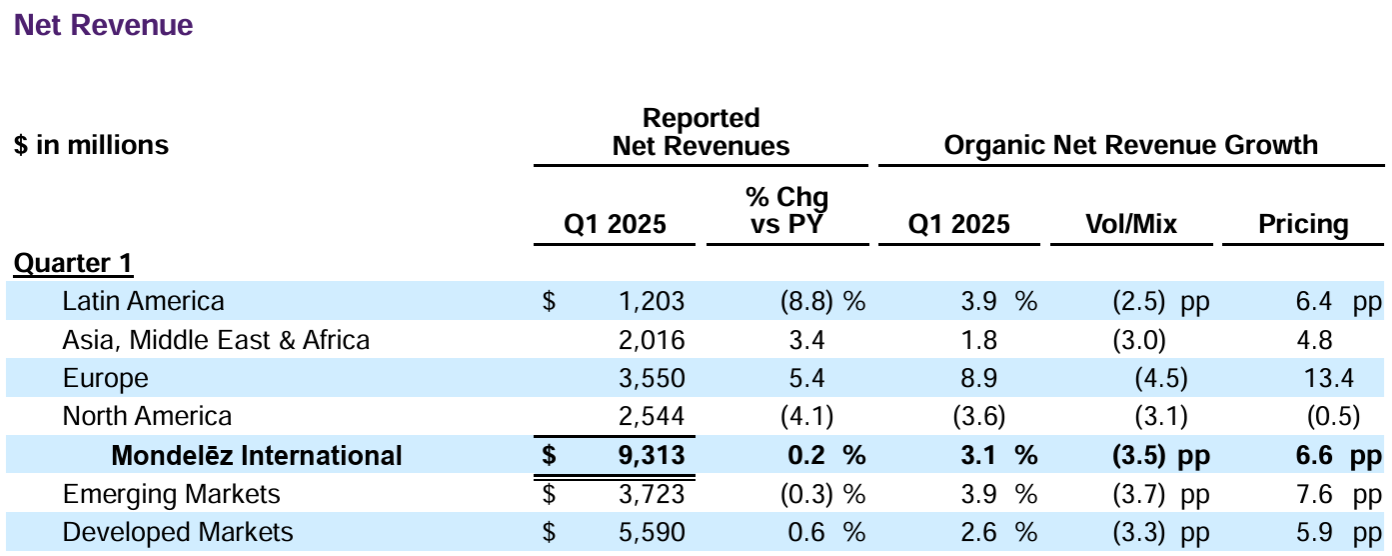Image resolution: width=1392 pixels, height=556 pixels.
Task: Click the 'Net Revenue' heading
Action: [x=103, y=26]
